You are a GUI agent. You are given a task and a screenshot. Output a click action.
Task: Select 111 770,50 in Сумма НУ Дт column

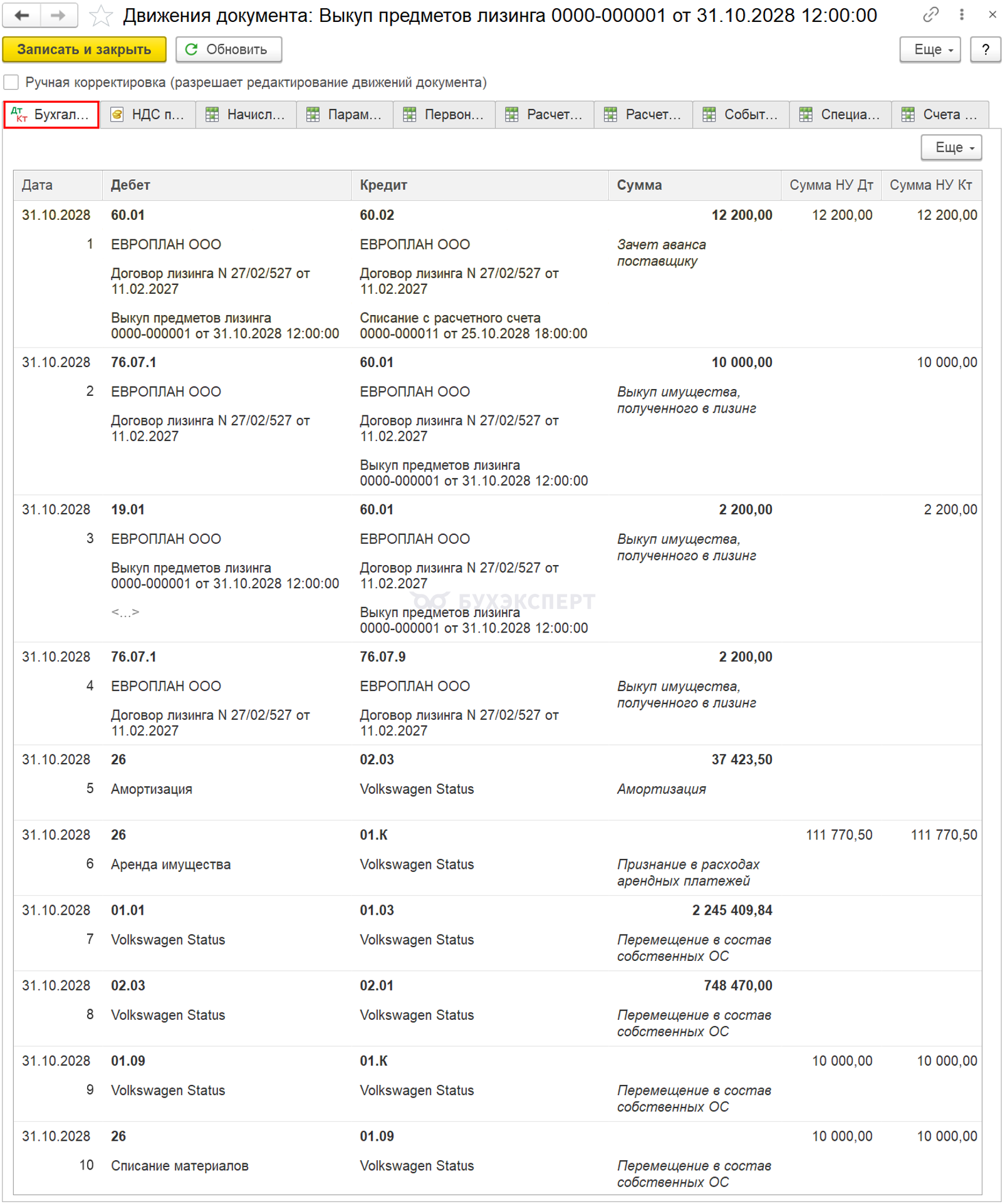(x=839, y=834)
